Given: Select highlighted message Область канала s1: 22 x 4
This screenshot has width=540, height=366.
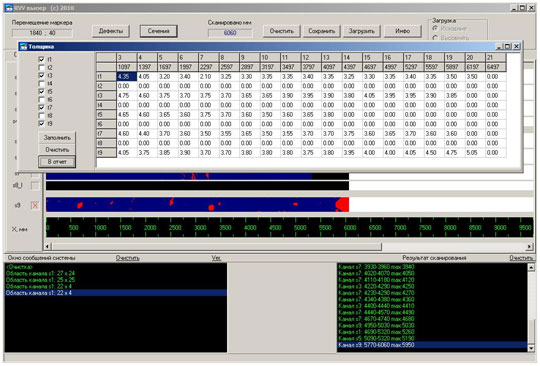Looking at the screenshot, I should pyautogui.click(x=116, y=293).
